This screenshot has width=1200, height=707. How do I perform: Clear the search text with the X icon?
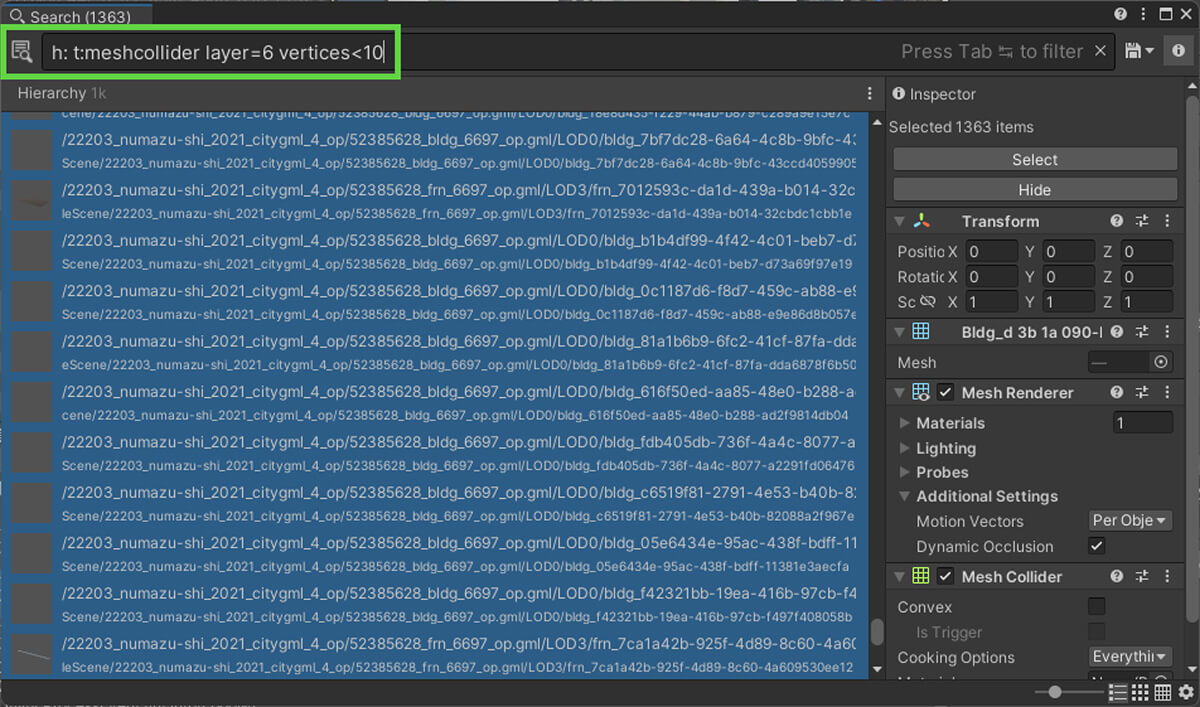tap(1100, 51)
